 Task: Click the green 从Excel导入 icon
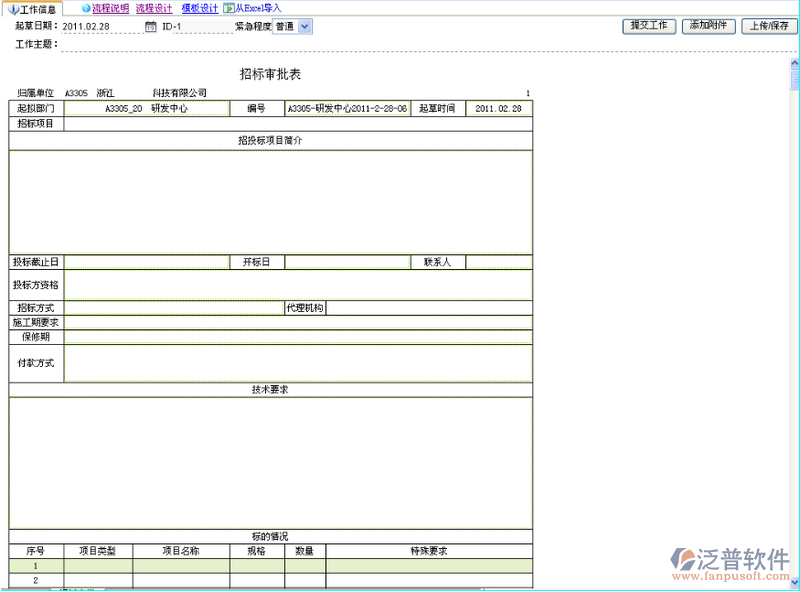coord(229,8)
